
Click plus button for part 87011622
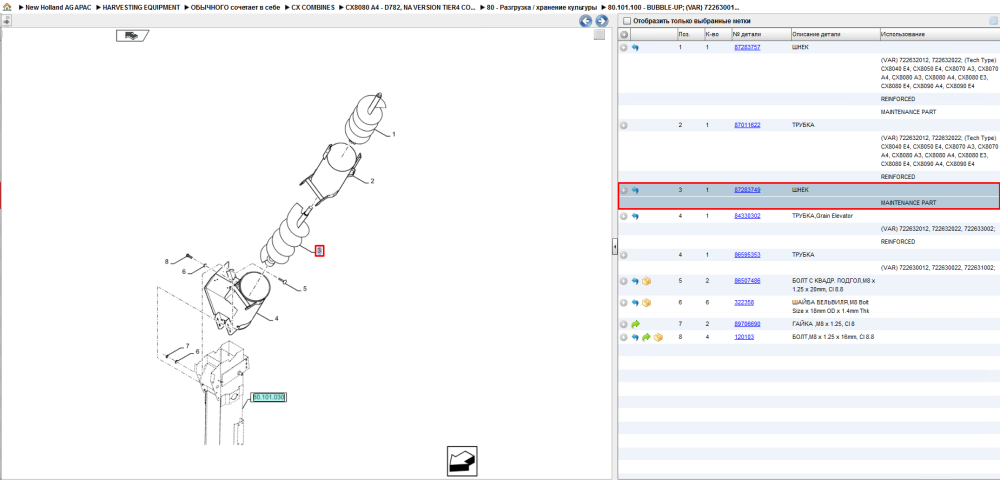pyautogui.click(x=624, y=126)
